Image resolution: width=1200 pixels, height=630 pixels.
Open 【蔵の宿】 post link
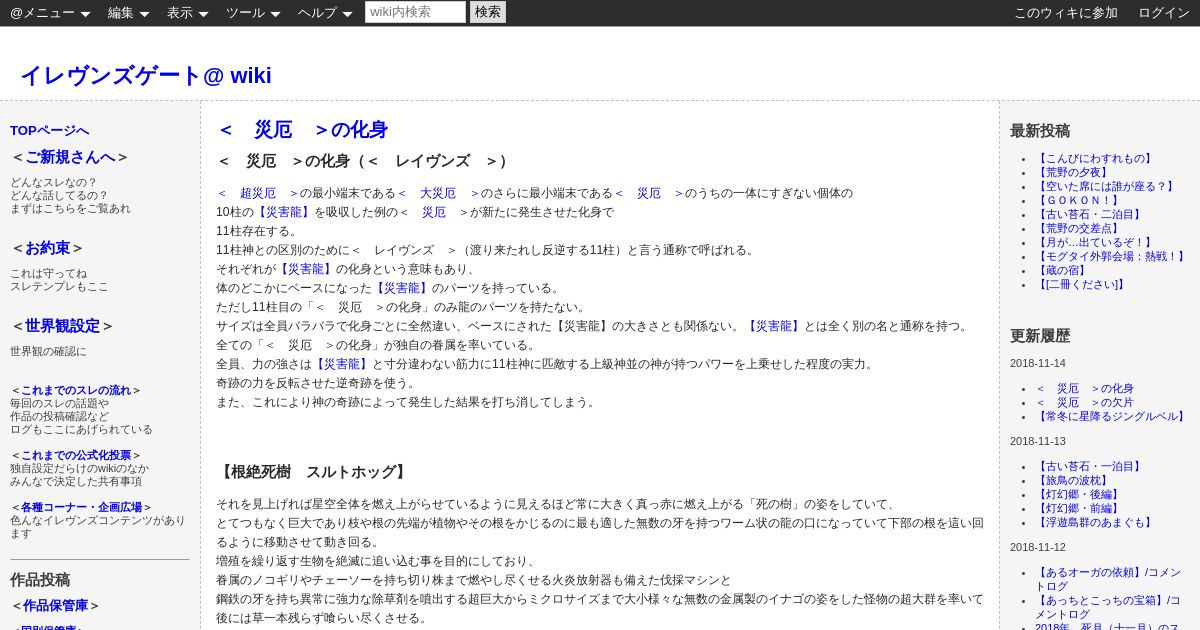pyautogui.click(x=1060, y=271)
